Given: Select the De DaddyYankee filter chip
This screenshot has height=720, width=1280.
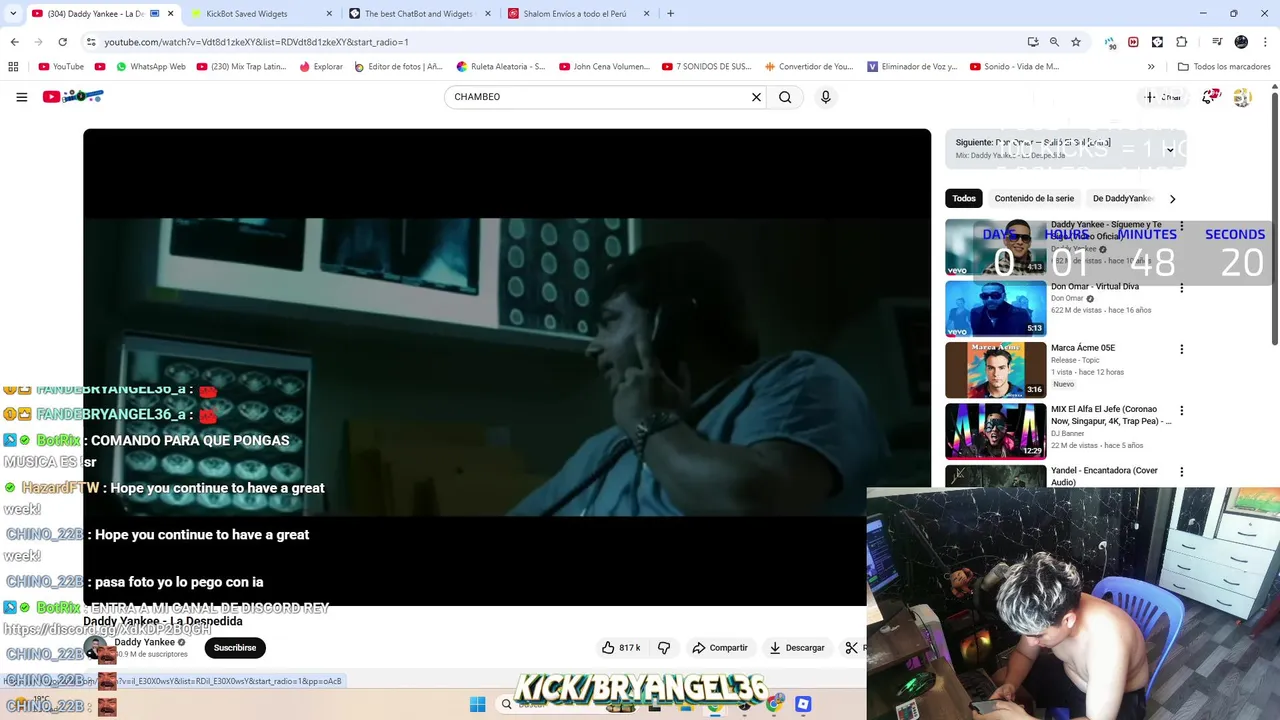Looking at the screenshot, I should (x=1123, y=198).
